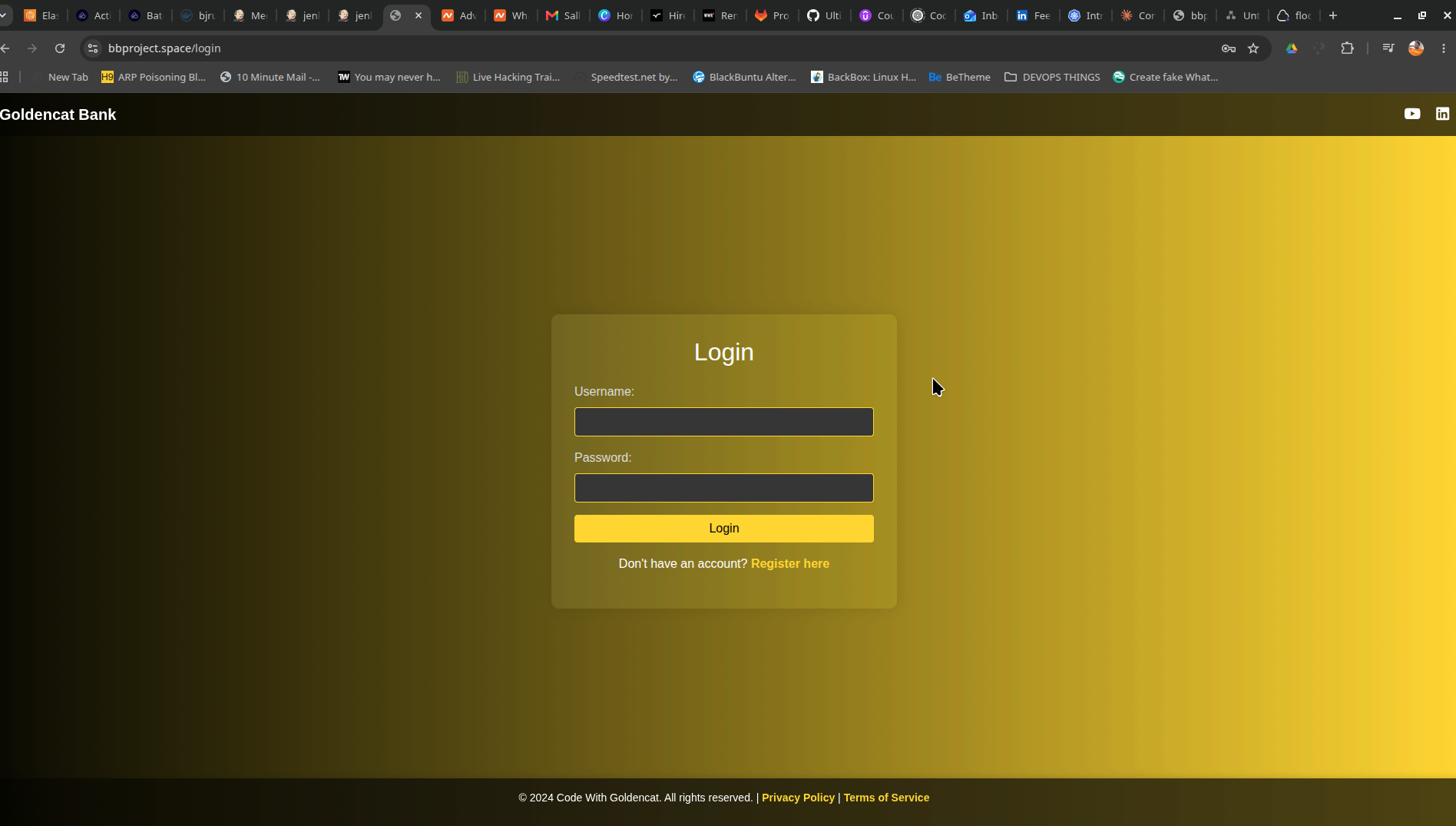Click the address bar URL bbproject.space/login
Screen dimensions: 1456x826
point(164,48)
